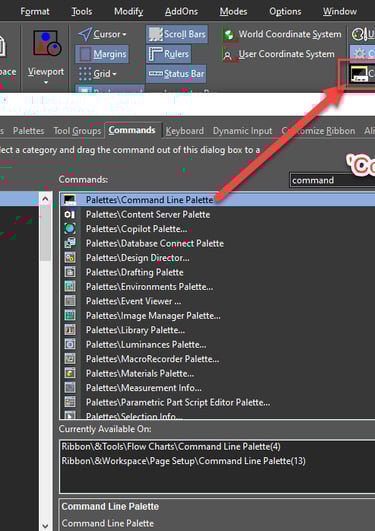375x531 pixels.
Task: Toggle Scroll Bars visibility
Action: click(x=177, y=34)
